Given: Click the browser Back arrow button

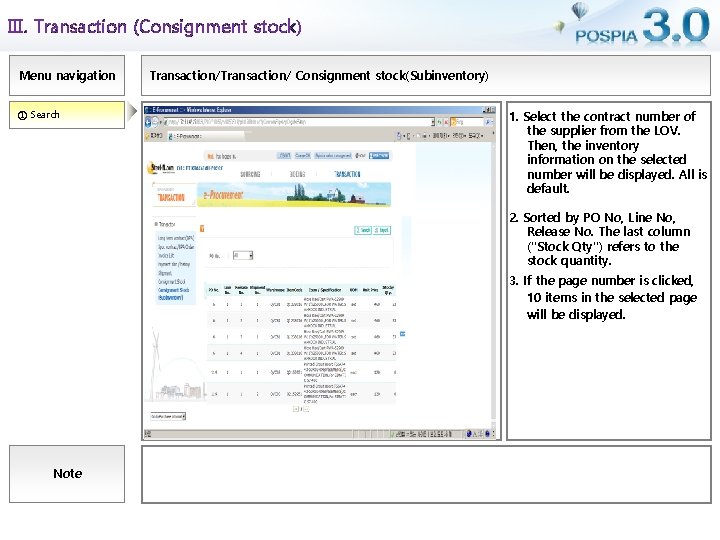Looking at the screenshot, I should (148, 122).
